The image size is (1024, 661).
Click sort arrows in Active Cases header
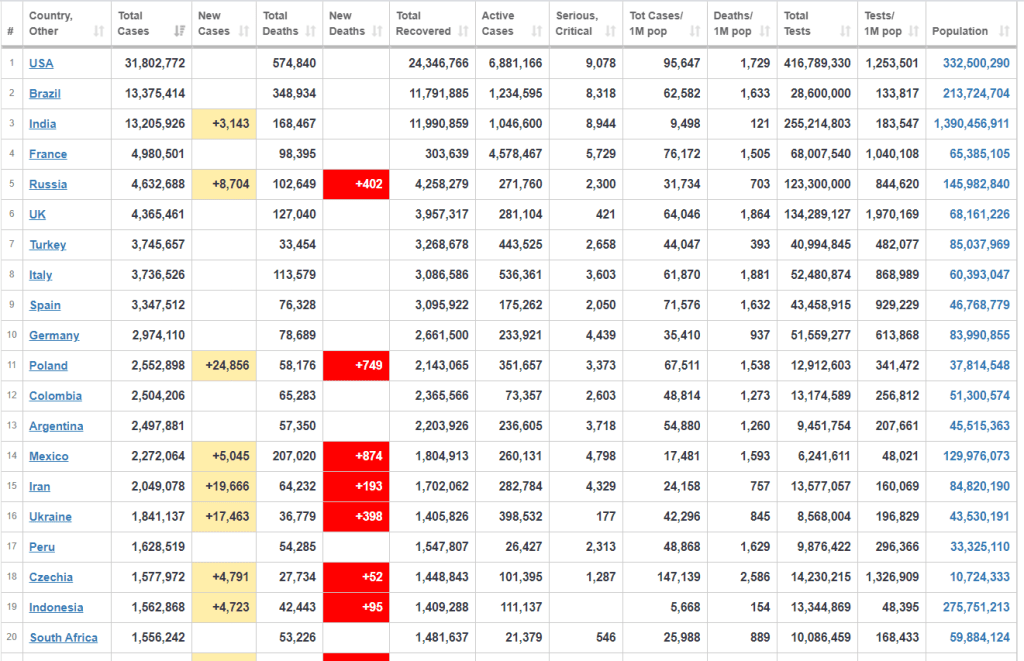pyautogui.click(x=535, y=32)
